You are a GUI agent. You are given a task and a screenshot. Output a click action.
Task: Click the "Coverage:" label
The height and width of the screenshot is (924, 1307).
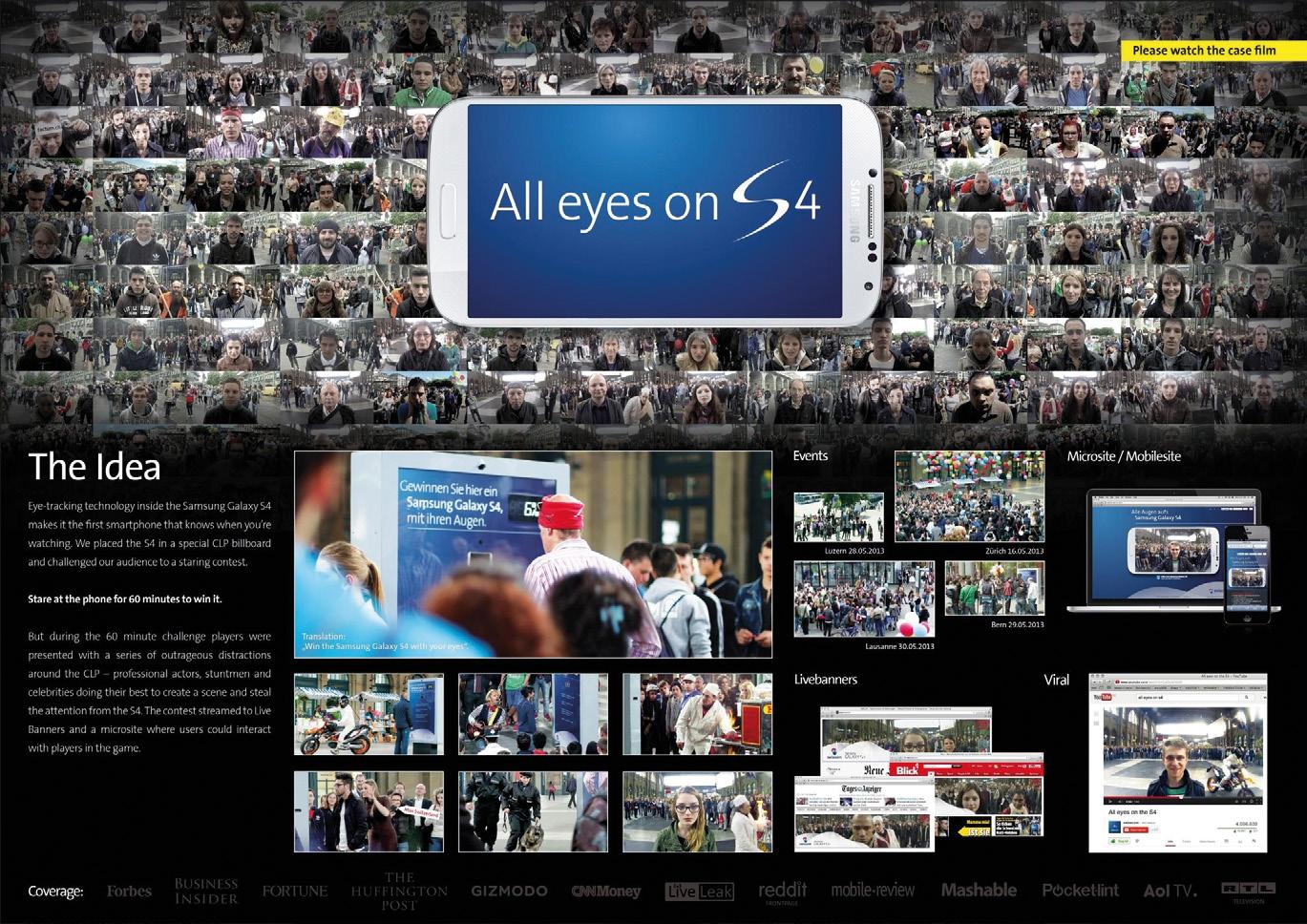tap(55, 892)
